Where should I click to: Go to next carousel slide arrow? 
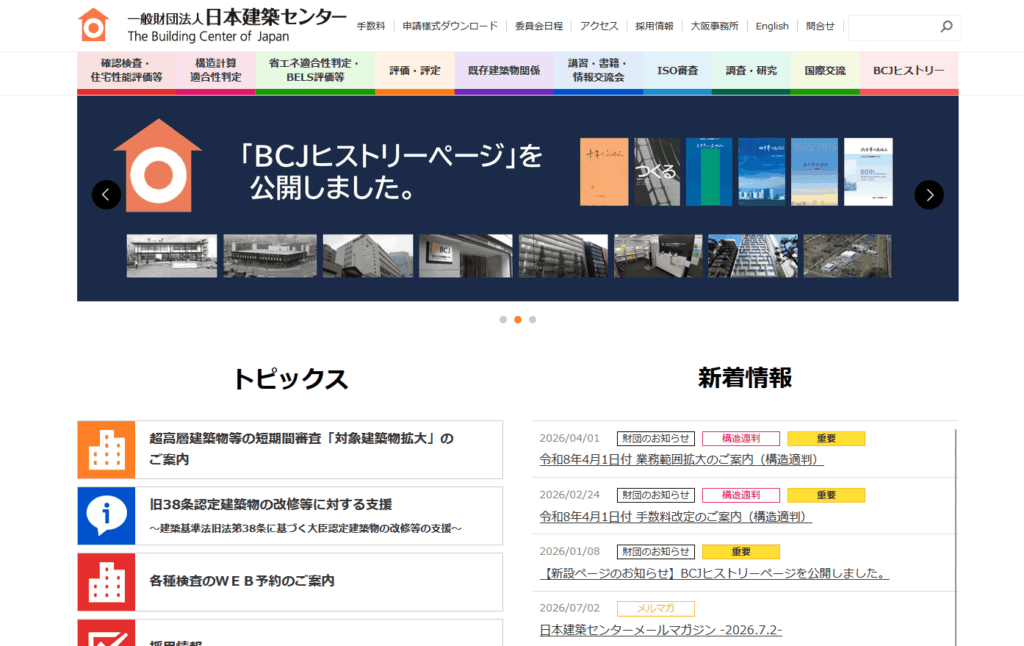pos(929,195)
